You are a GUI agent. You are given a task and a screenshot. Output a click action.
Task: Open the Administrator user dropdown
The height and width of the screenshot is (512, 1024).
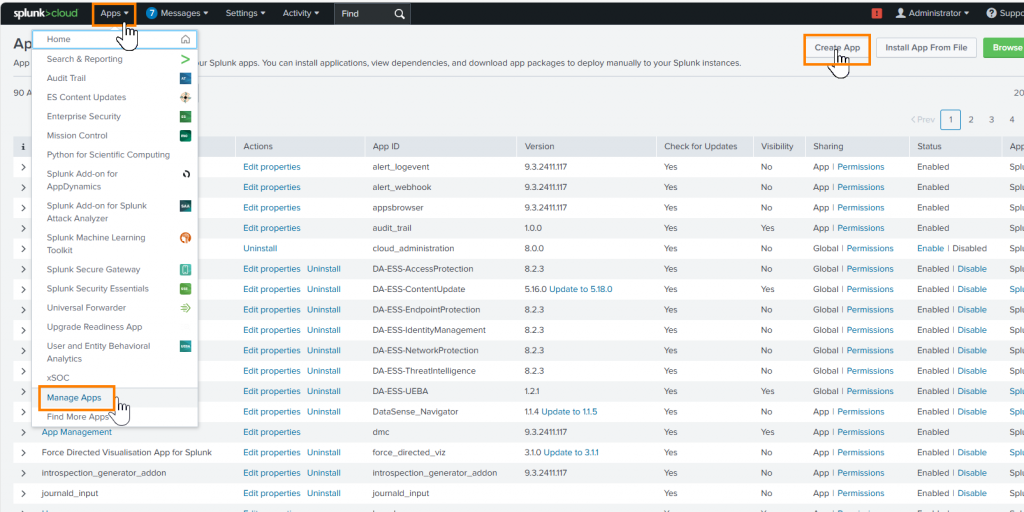[x=932, y=14]
